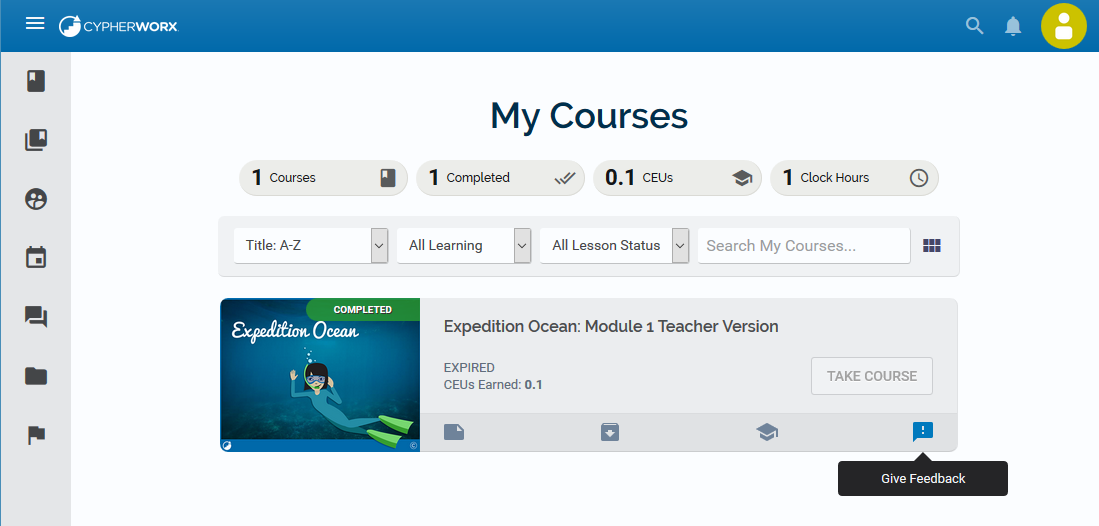The height and width of the screenshot is (526, 1099).
Task: Open the hamburger navigation menu
Action: coord(35,24)
